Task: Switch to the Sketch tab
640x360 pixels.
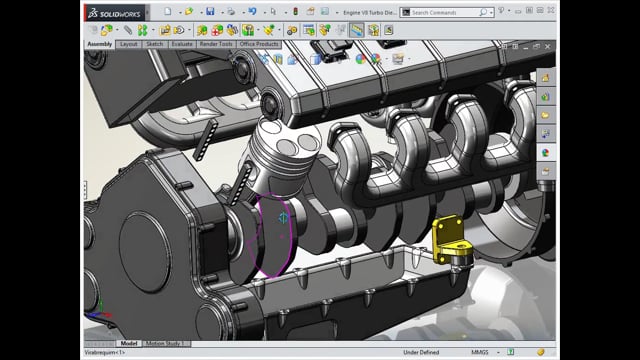Action: [154, 44]
